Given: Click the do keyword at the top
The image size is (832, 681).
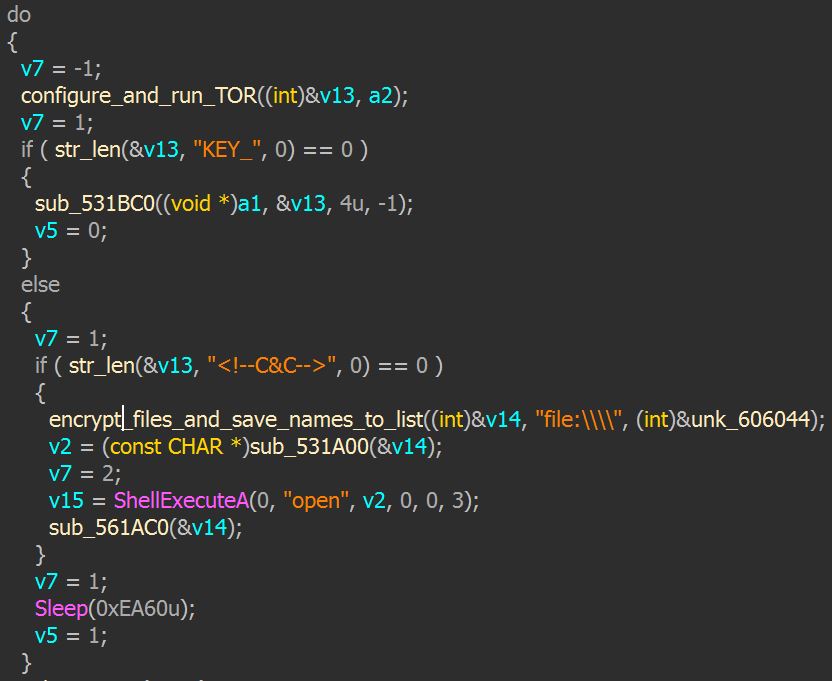Looking at the screenshot, I should click(x=18, y=14).
